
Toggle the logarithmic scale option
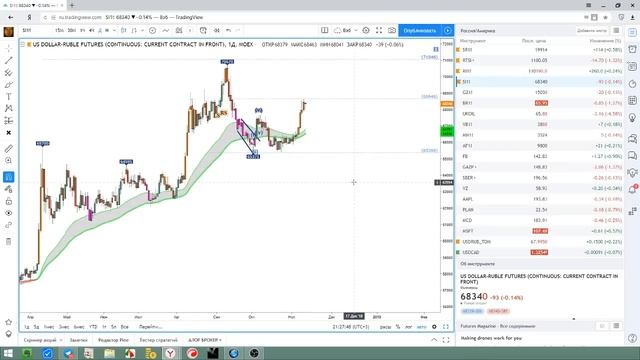(x=409, y=327)
